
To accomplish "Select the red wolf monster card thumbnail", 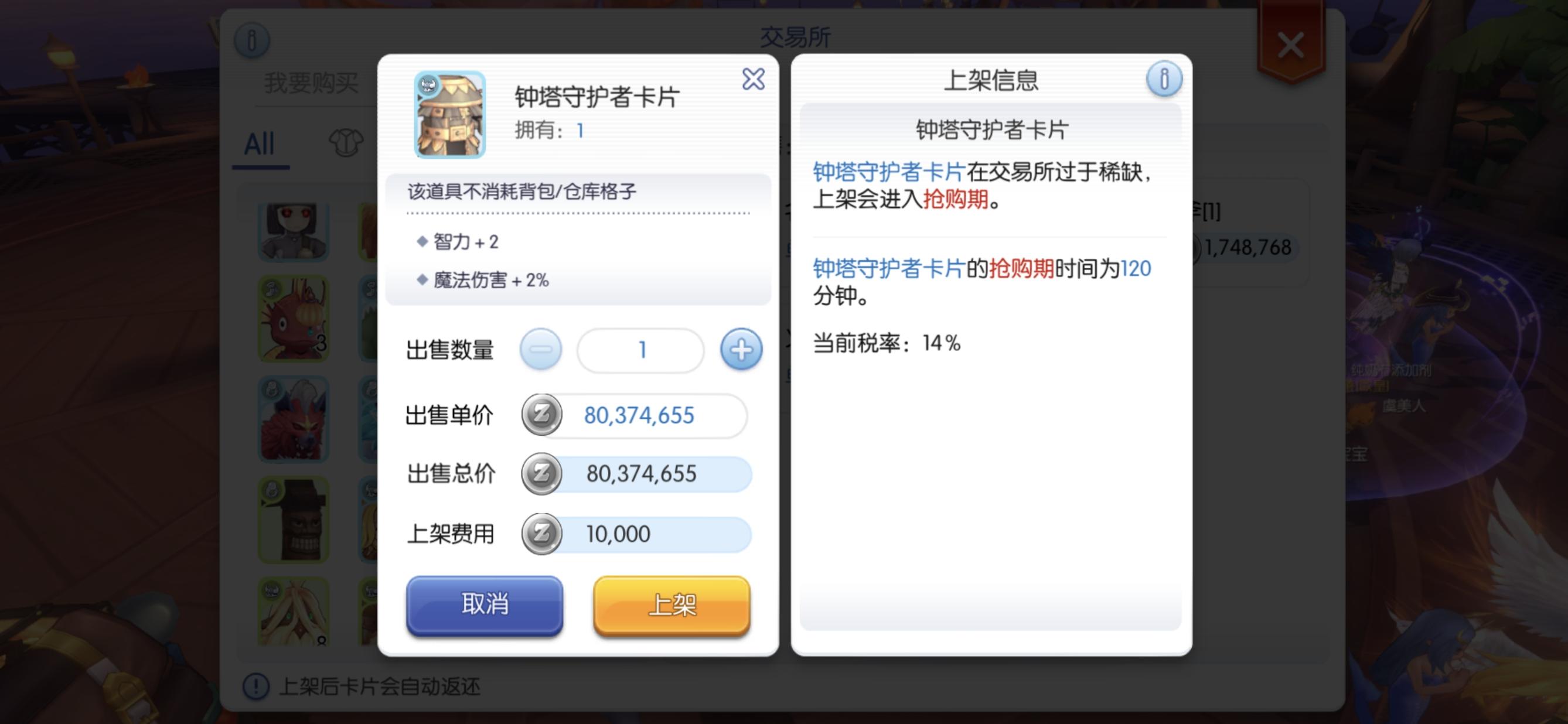I will pos(294,419).
